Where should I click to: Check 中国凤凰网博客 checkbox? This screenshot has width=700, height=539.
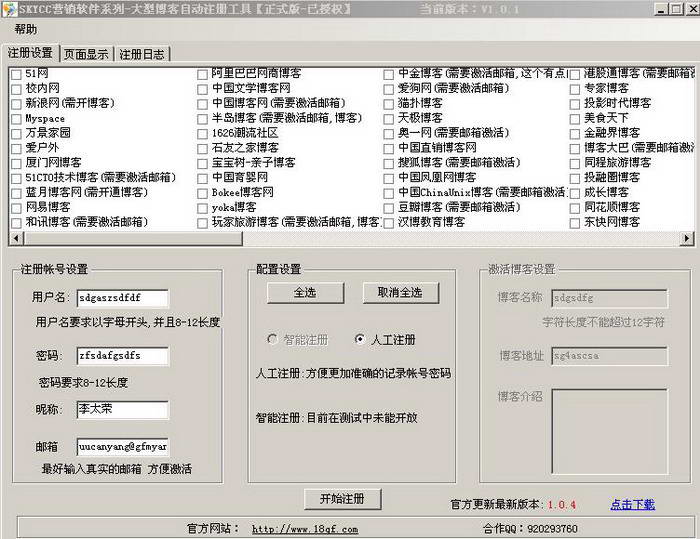[388, 178]
